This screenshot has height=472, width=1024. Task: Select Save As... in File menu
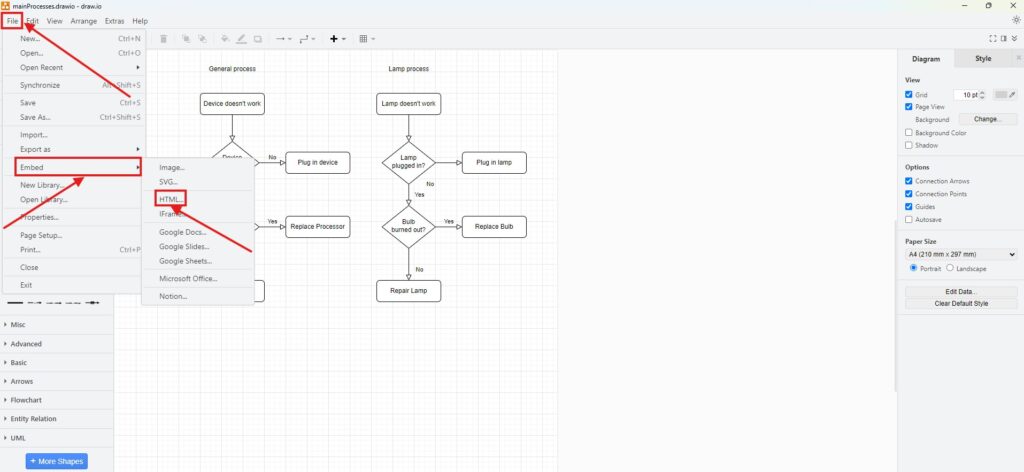click(x=74, y=118)
